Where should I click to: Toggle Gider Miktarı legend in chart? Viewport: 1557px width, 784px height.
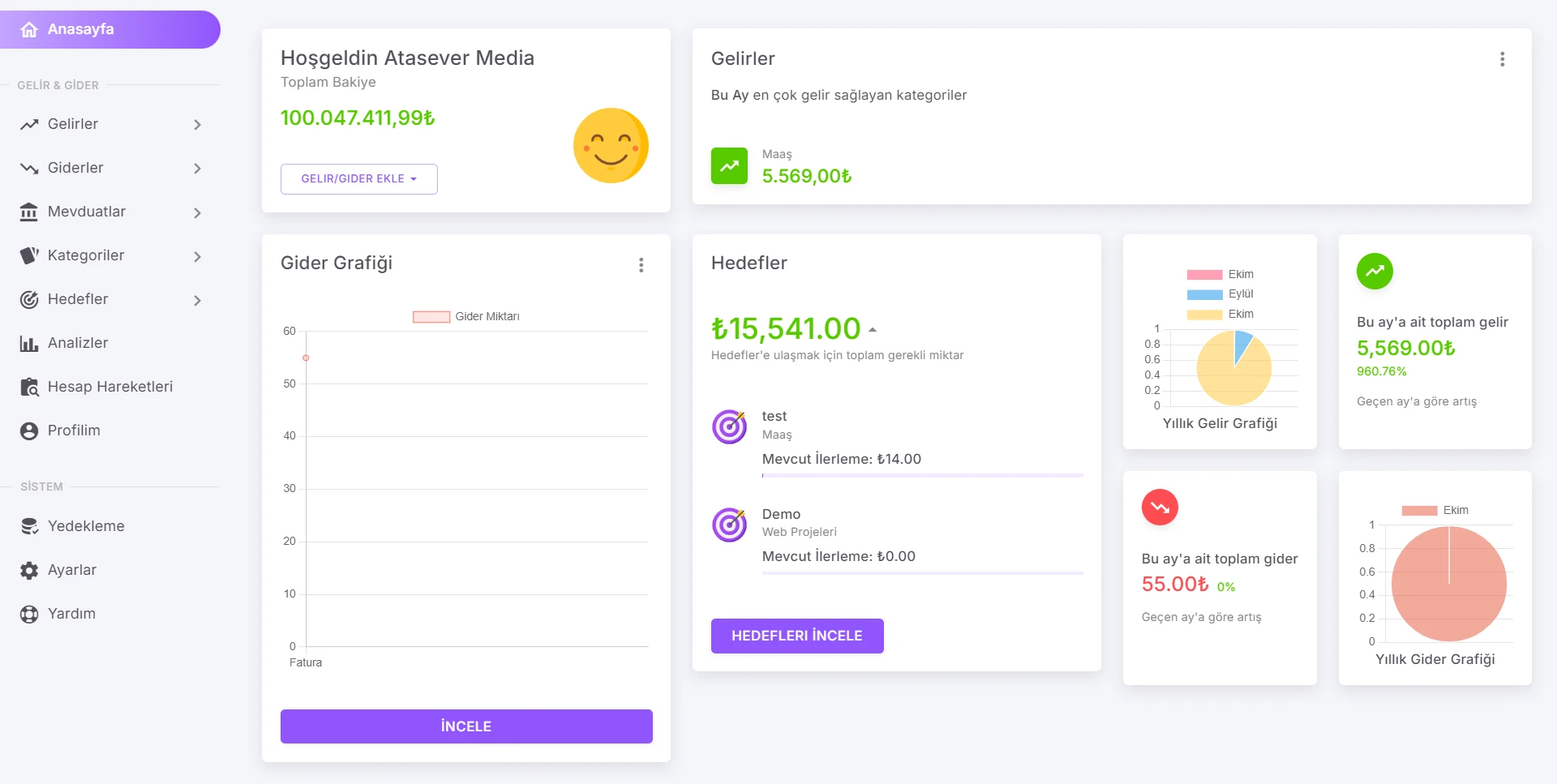(466, 317)
